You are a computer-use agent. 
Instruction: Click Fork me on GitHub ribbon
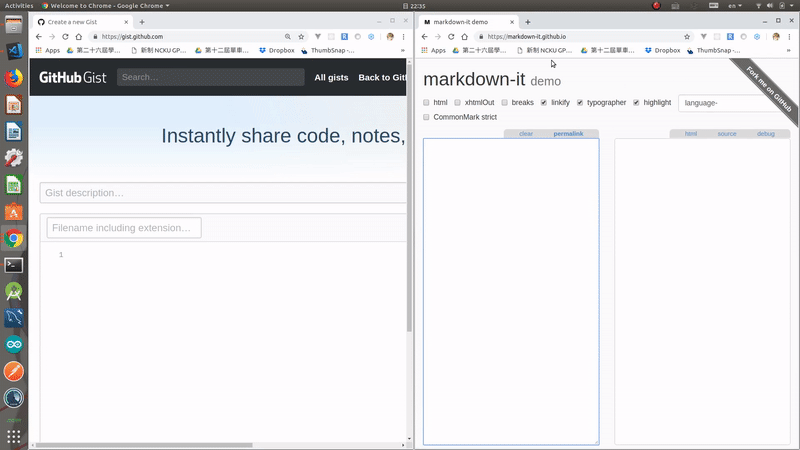(768, 89)
